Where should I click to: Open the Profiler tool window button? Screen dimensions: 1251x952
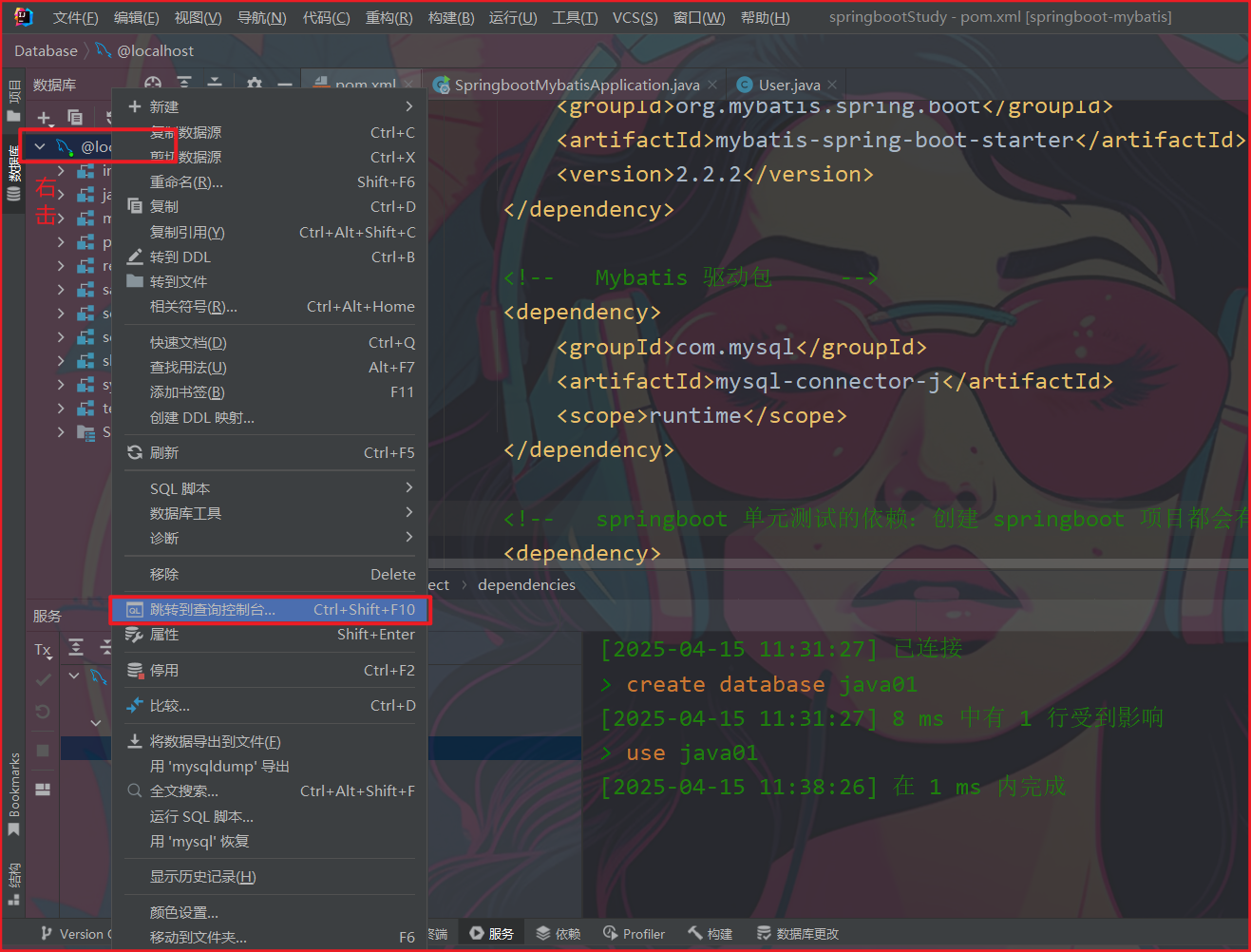[x=634, y=935]
